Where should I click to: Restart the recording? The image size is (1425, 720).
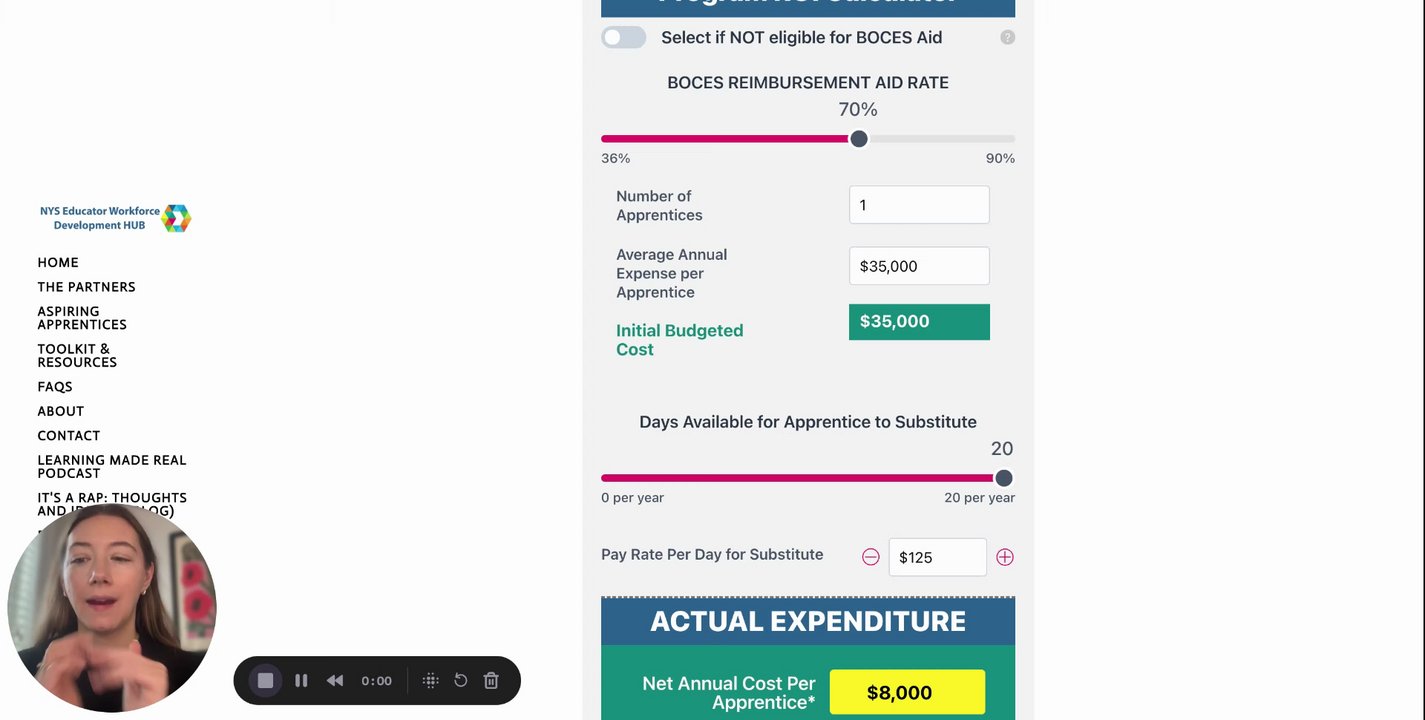pyautogui.click(x=461, y=680)
